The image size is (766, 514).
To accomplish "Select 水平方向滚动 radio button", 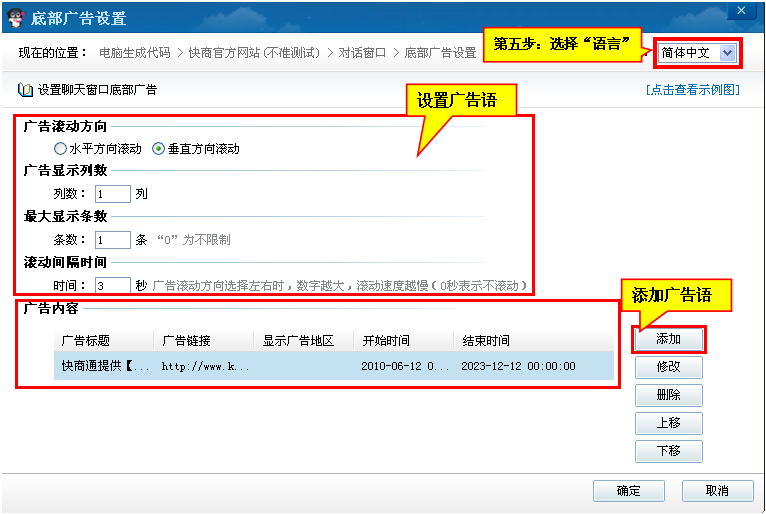I will coord(61,149).
